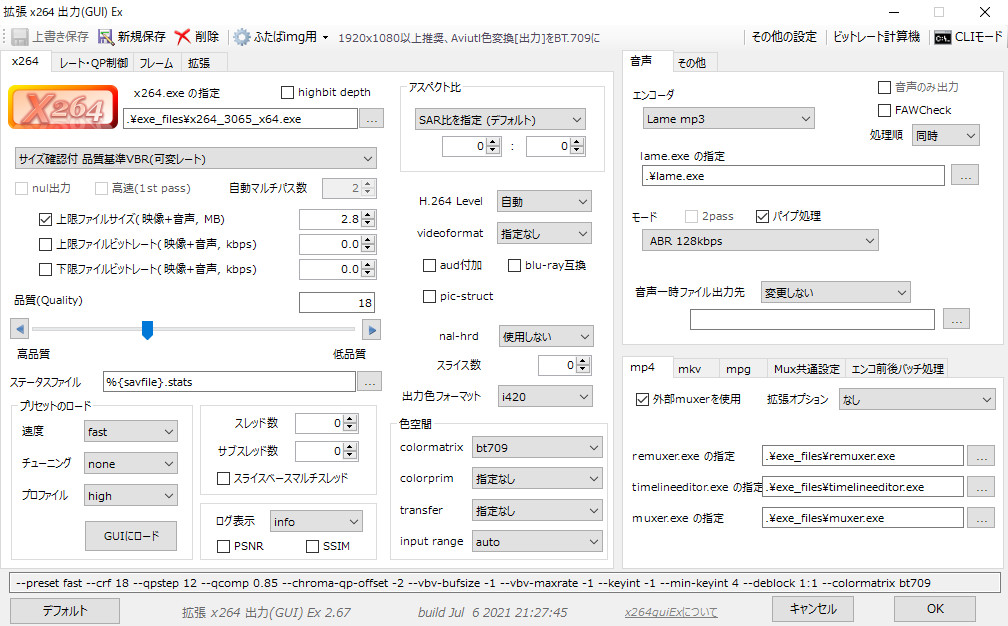
Task: Click the red X 削除 delete icon
Action: pyautogui.click(x=182, y=37)
